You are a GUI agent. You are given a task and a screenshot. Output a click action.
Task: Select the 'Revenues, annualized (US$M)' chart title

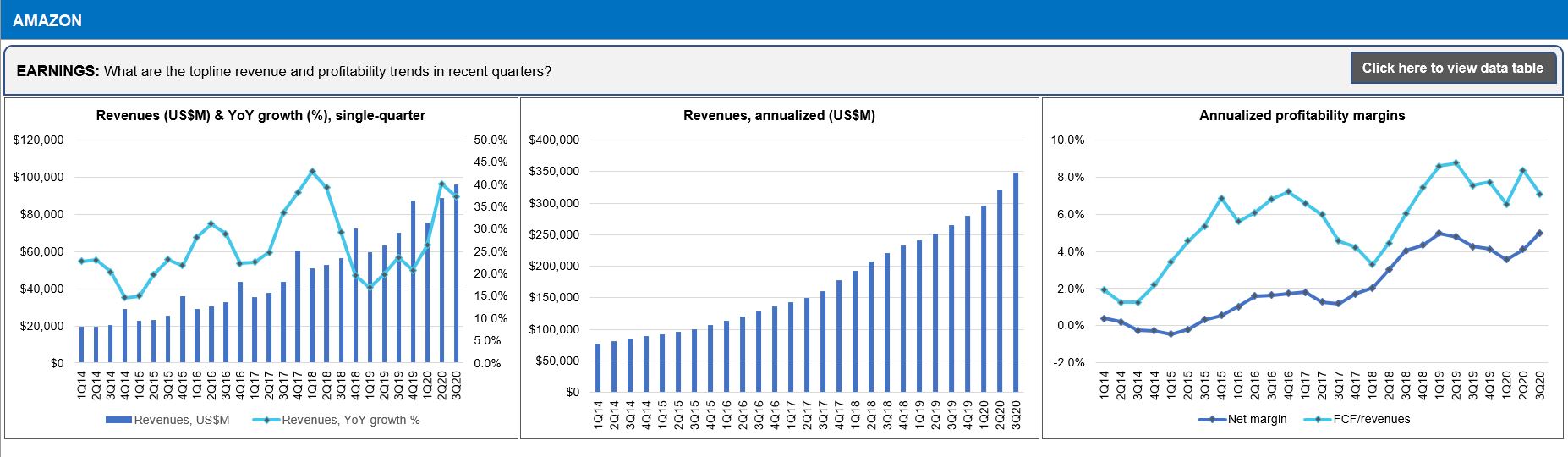779,115
